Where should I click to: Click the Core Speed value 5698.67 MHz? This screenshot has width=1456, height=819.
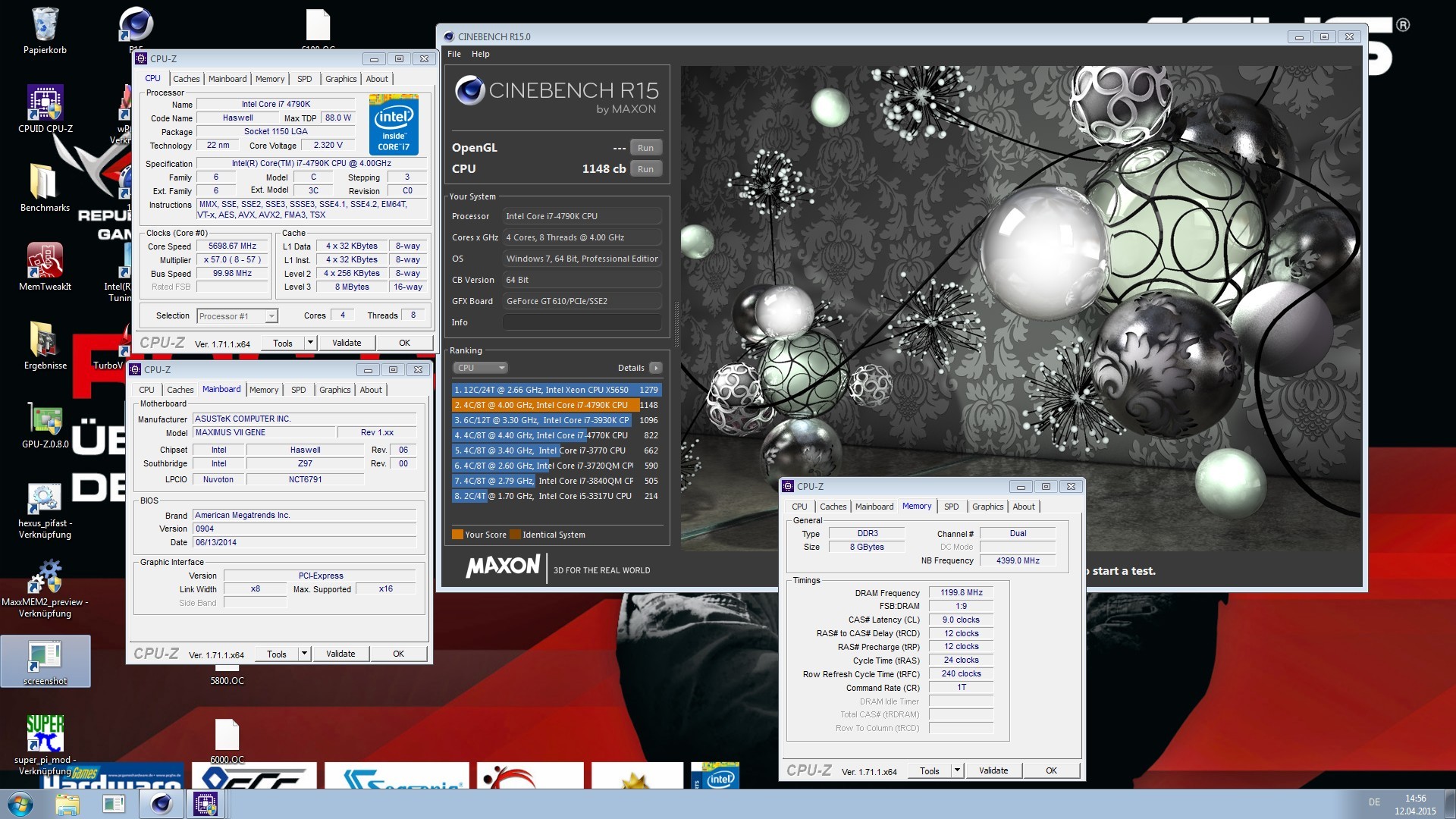click(x=232, y=246)
